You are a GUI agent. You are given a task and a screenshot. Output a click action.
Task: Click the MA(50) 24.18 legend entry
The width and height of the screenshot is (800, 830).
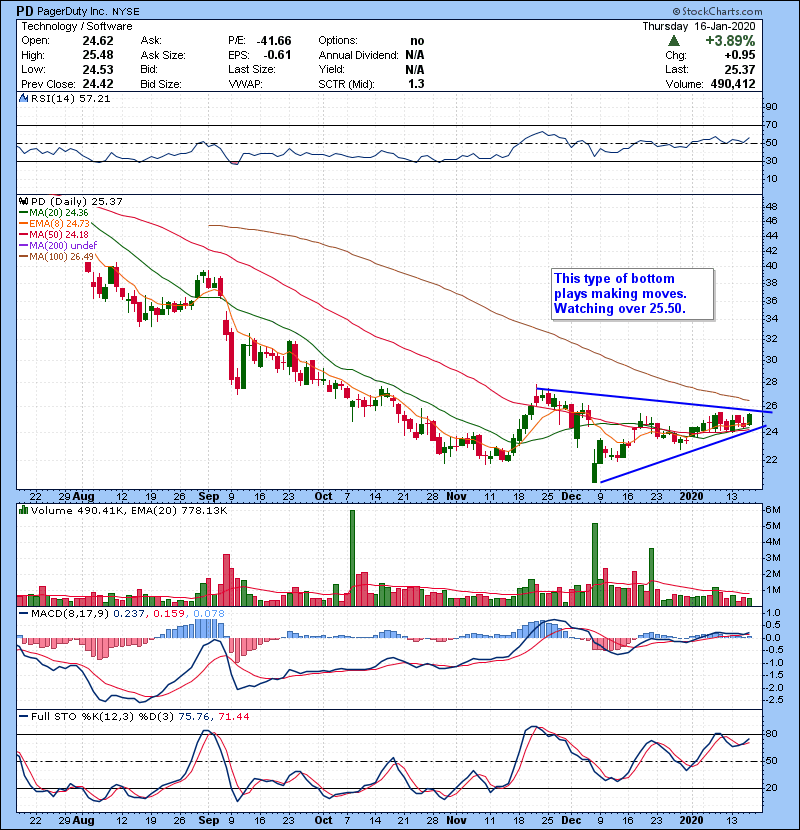(x=53, y=234)
